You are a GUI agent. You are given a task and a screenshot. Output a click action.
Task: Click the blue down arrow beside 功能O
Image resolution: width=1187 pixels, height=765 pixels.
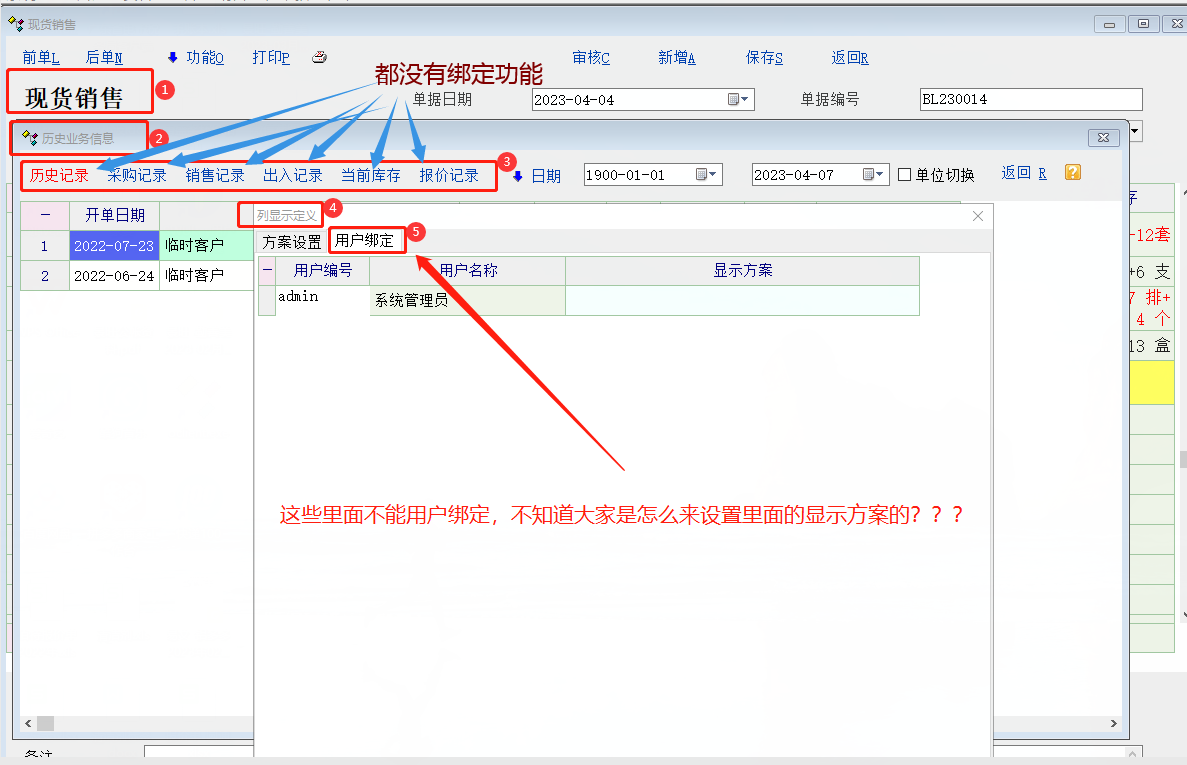(x=172, y=57)
